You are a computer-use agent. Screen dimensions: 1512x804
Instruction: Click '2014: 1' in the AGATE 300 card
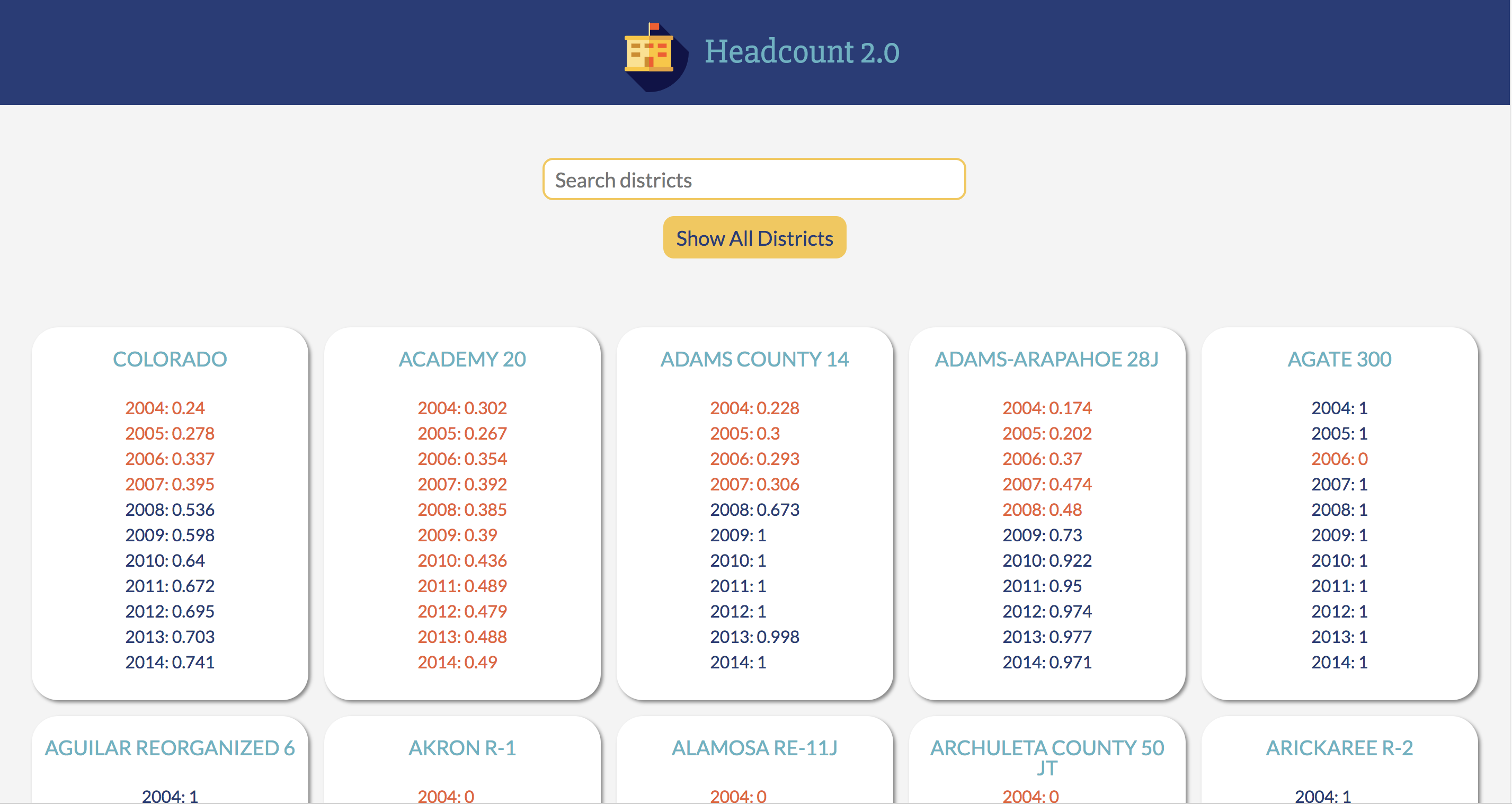pos(1339,663)
